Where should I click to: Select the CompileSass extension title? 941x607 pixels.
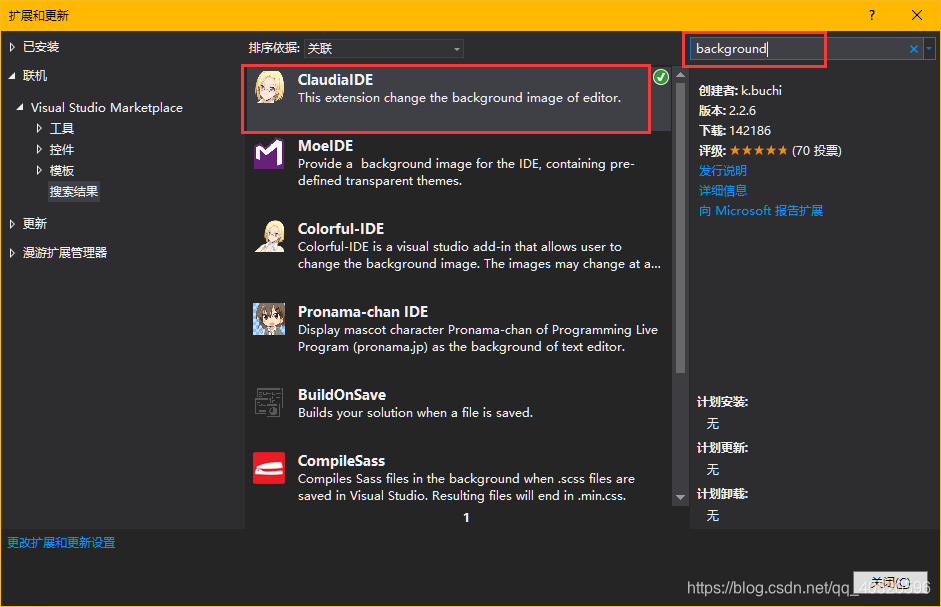(341, 461)
